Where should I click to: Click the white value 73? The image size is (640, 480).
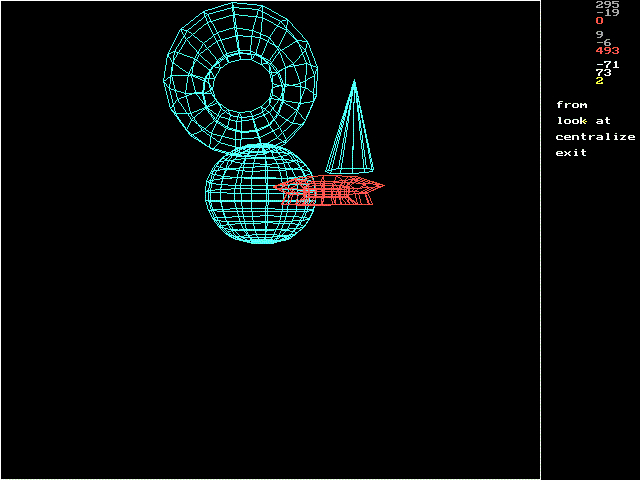click(603, 73)
